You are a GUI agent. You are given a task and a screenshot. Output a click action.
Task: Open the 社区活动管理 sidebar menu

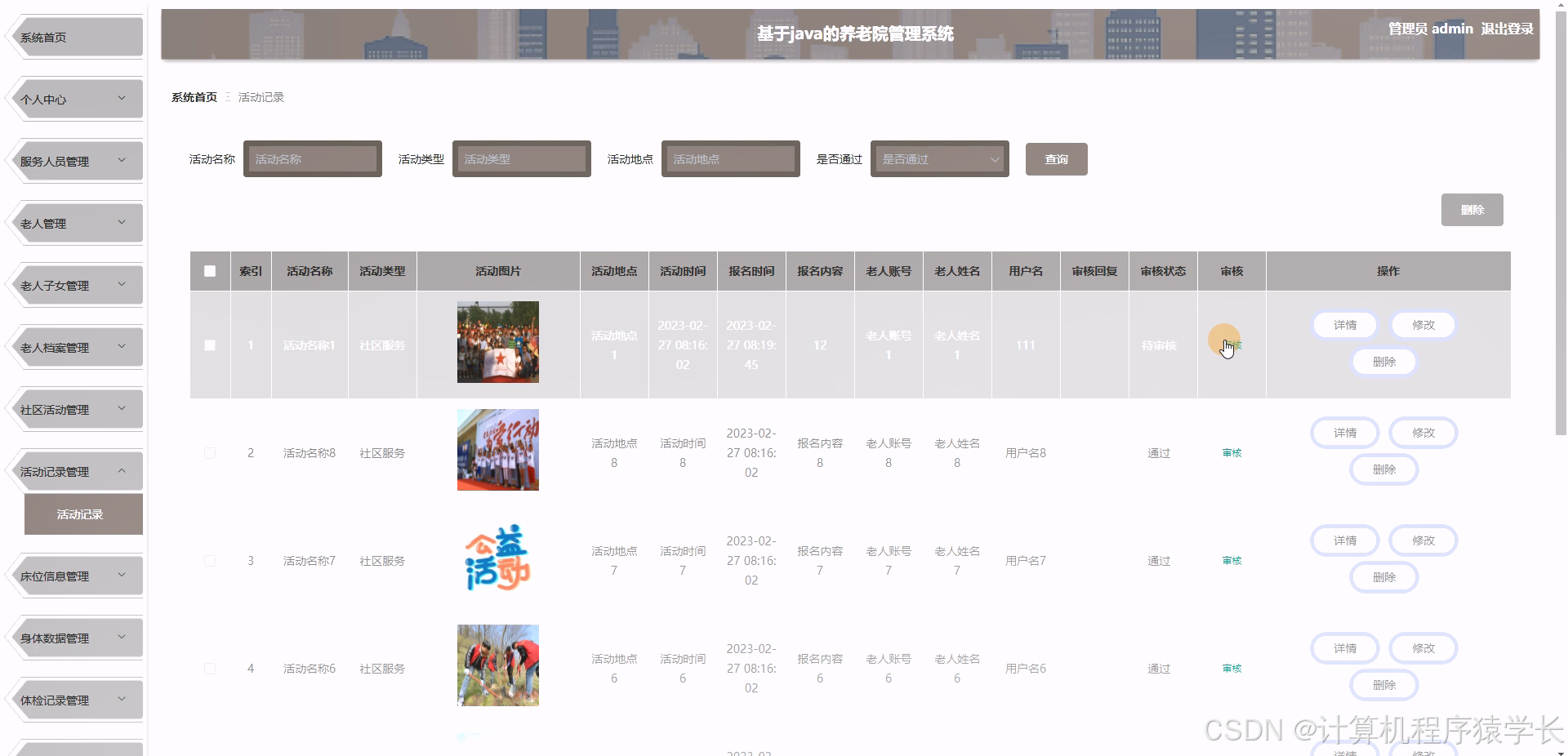[x=73, y=409]
